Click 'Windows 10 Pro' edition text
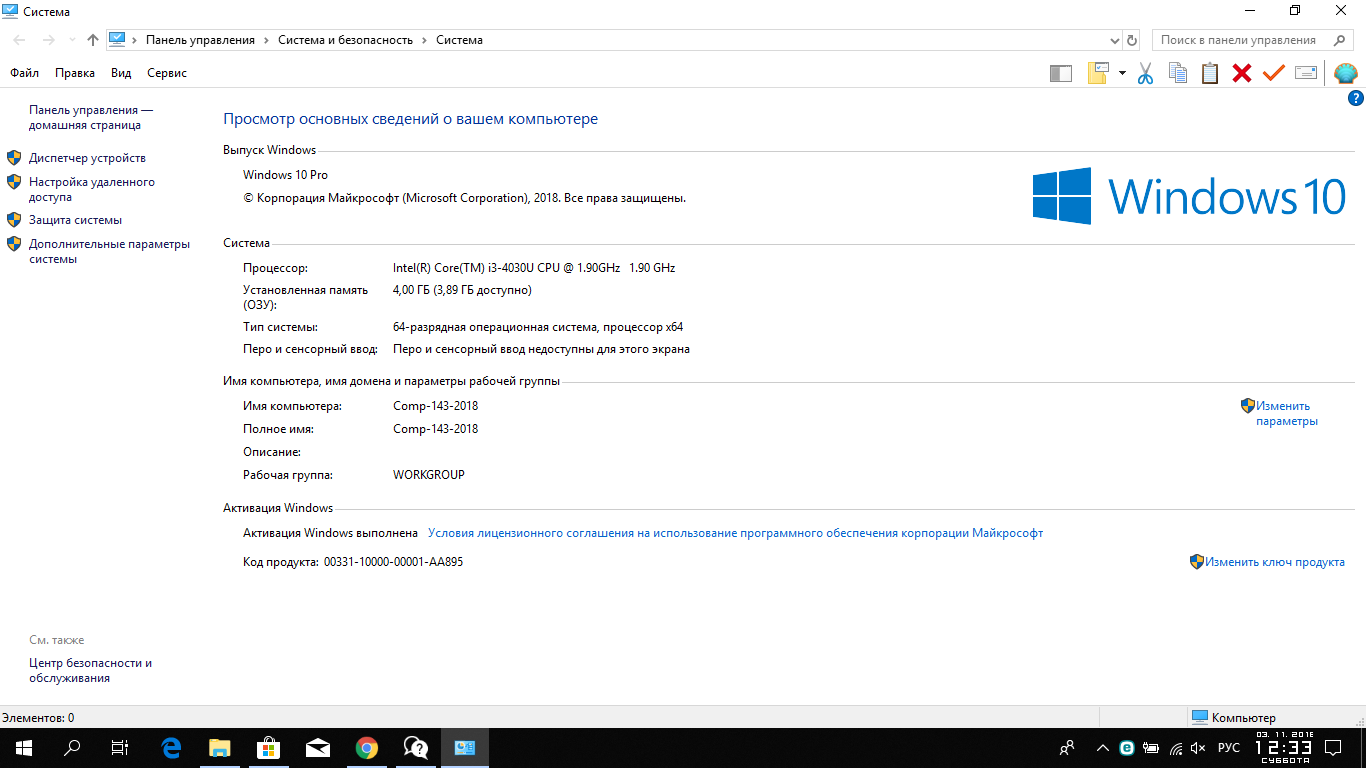The height and width of the screenshot is (768, 1366). (285, 175)
